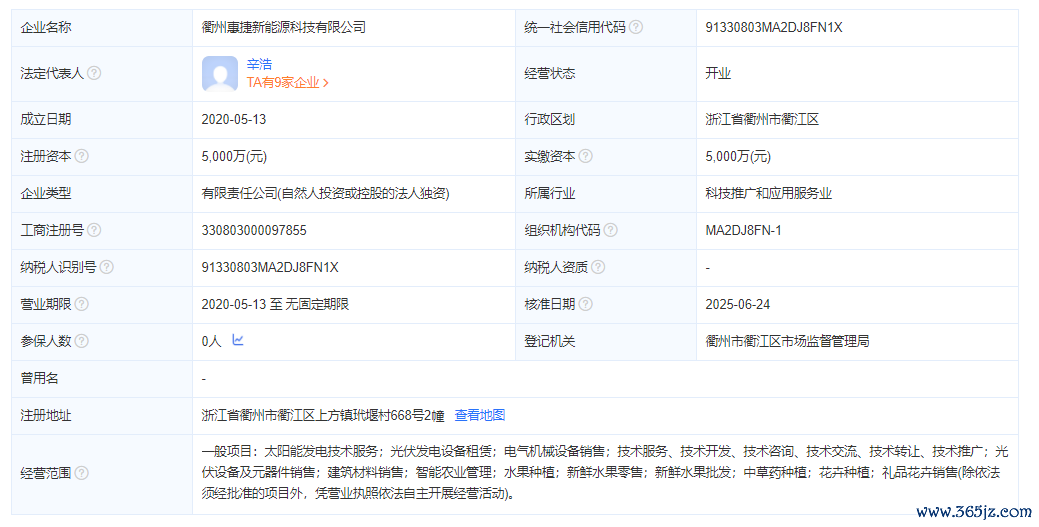1039x527 pixels.
Task: Click the legal representative avatar image
Action: 220,74
